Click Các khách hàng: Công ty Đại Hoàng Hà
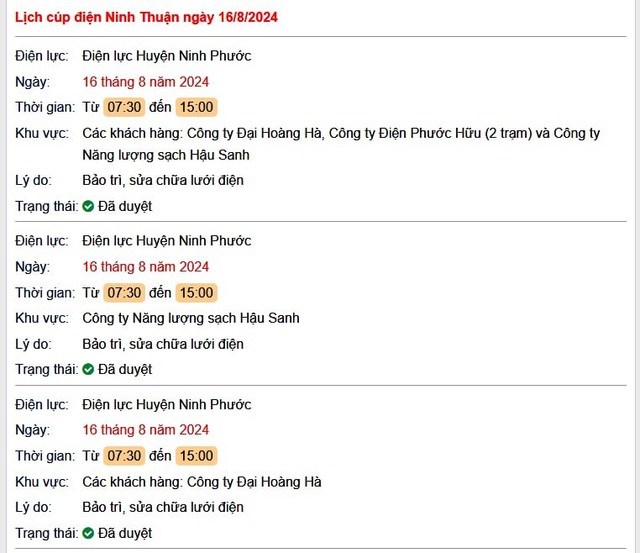Screen dimensions: 640x553 (202, 482)
